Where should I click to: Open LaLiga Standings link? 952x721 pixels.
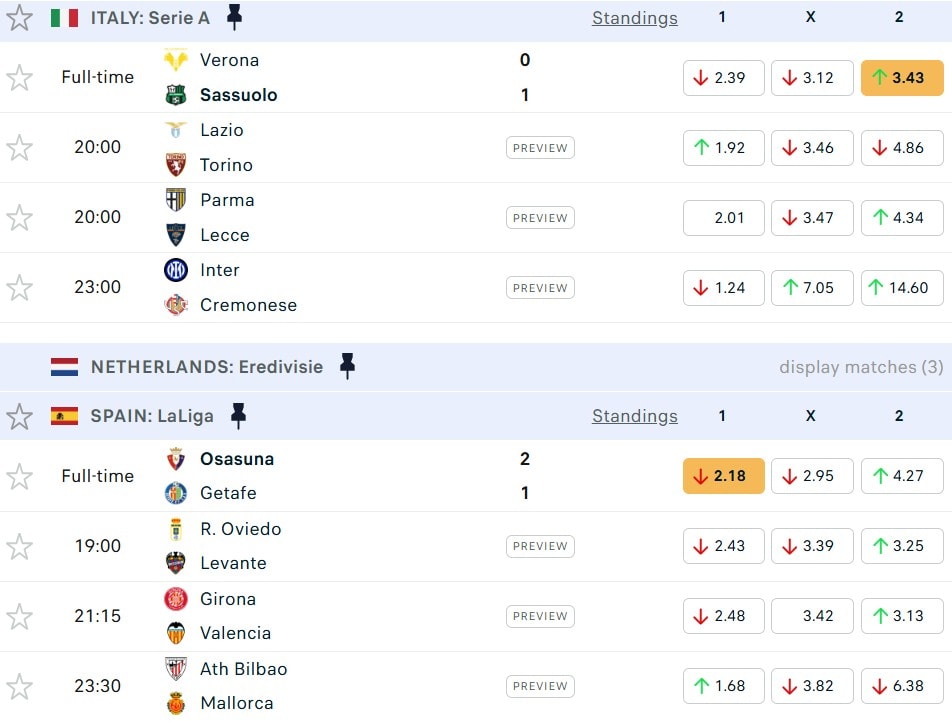tap(634, 416)
